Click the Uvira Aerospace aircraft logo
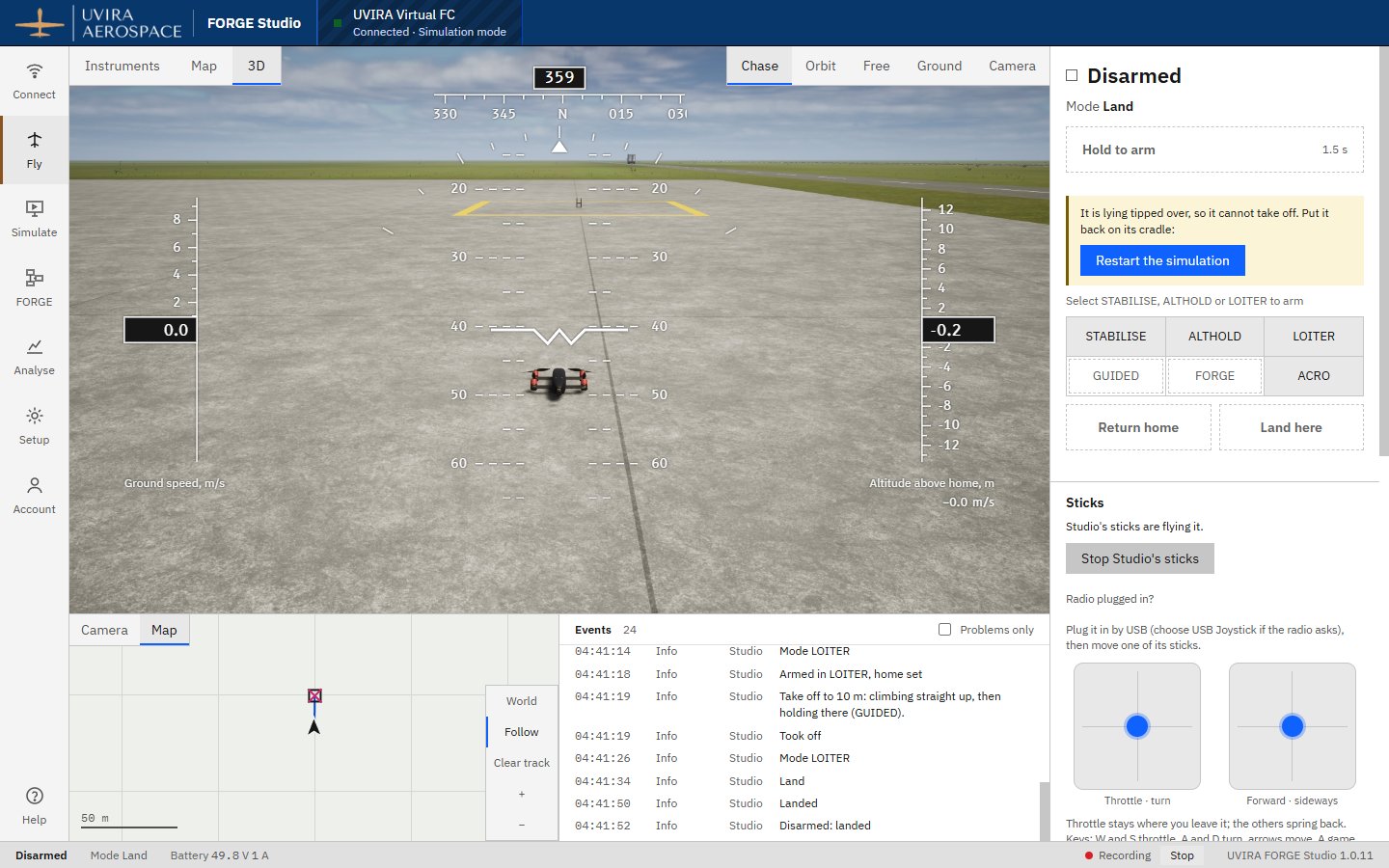This screenshot has height=868, width=1389. (x=40, y=23)
